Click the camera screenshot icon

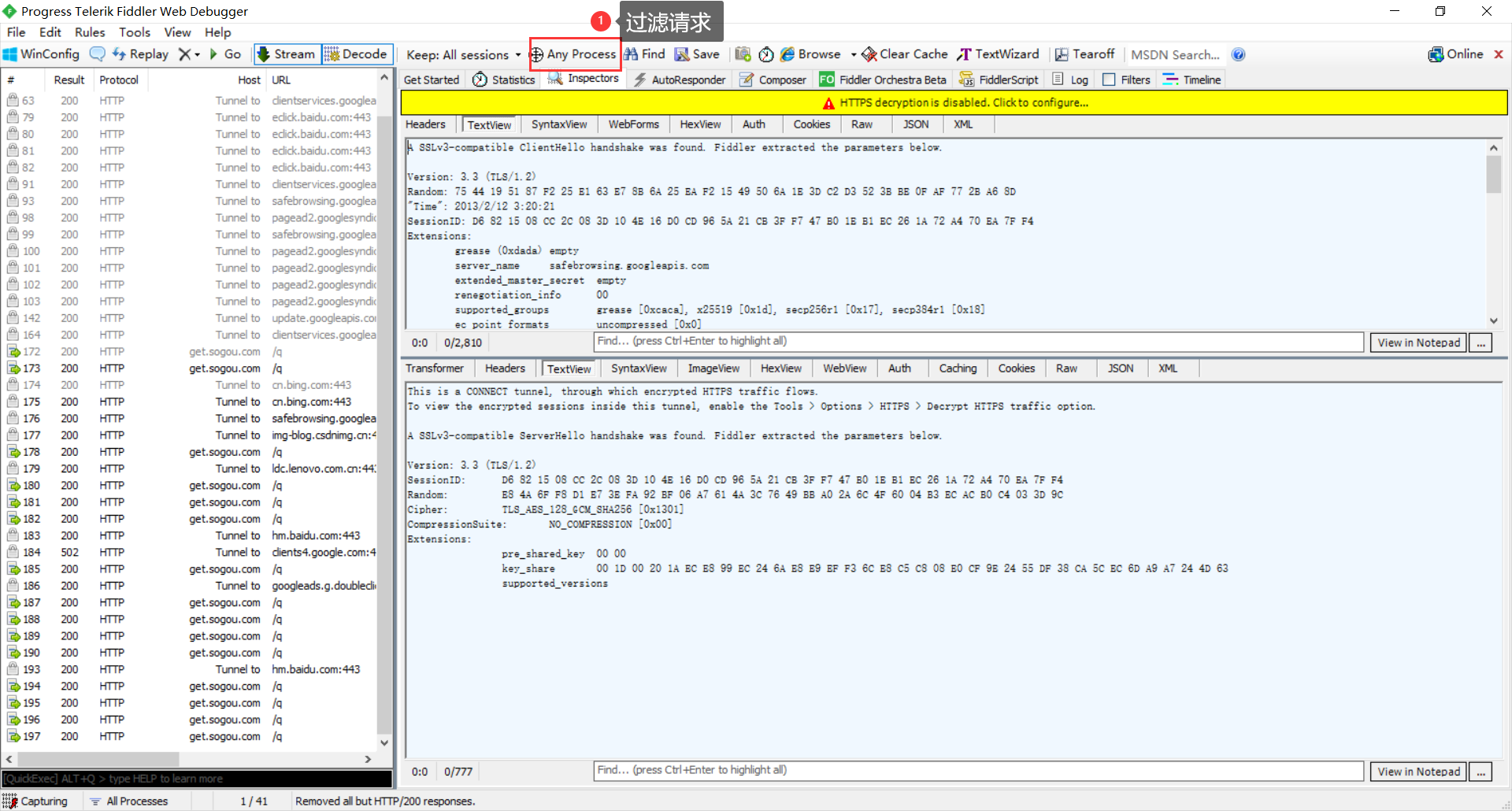[x=743, y=54]
